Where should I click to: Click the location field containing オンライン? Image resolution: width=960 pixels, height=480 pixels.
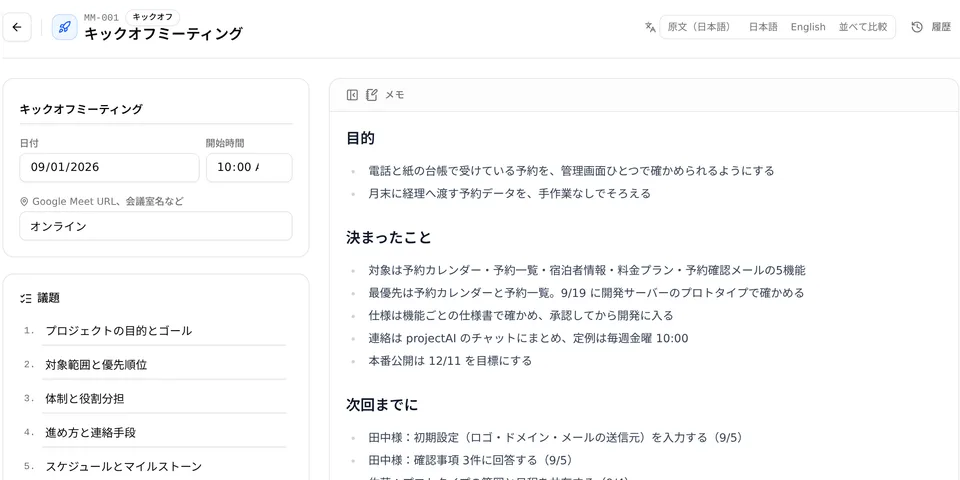point(156,226)
